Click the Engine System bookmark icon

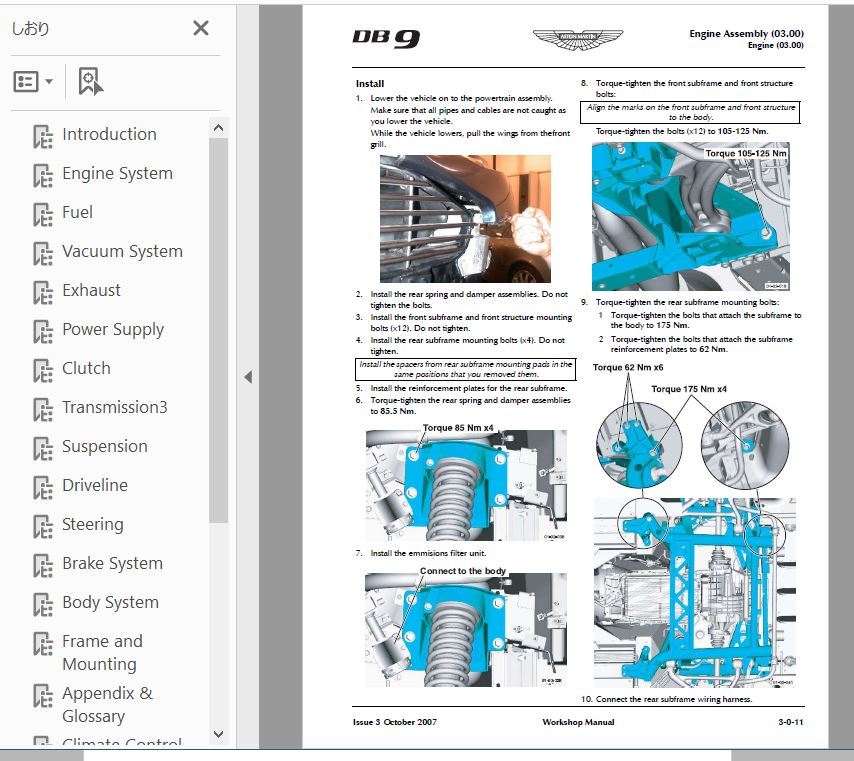pyautogui.click(x=43, y=175)
